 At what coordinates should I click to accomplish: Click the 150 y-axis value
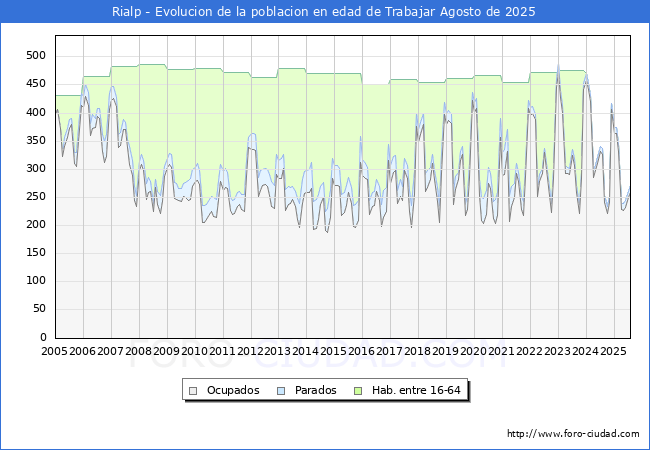point(36,253)
